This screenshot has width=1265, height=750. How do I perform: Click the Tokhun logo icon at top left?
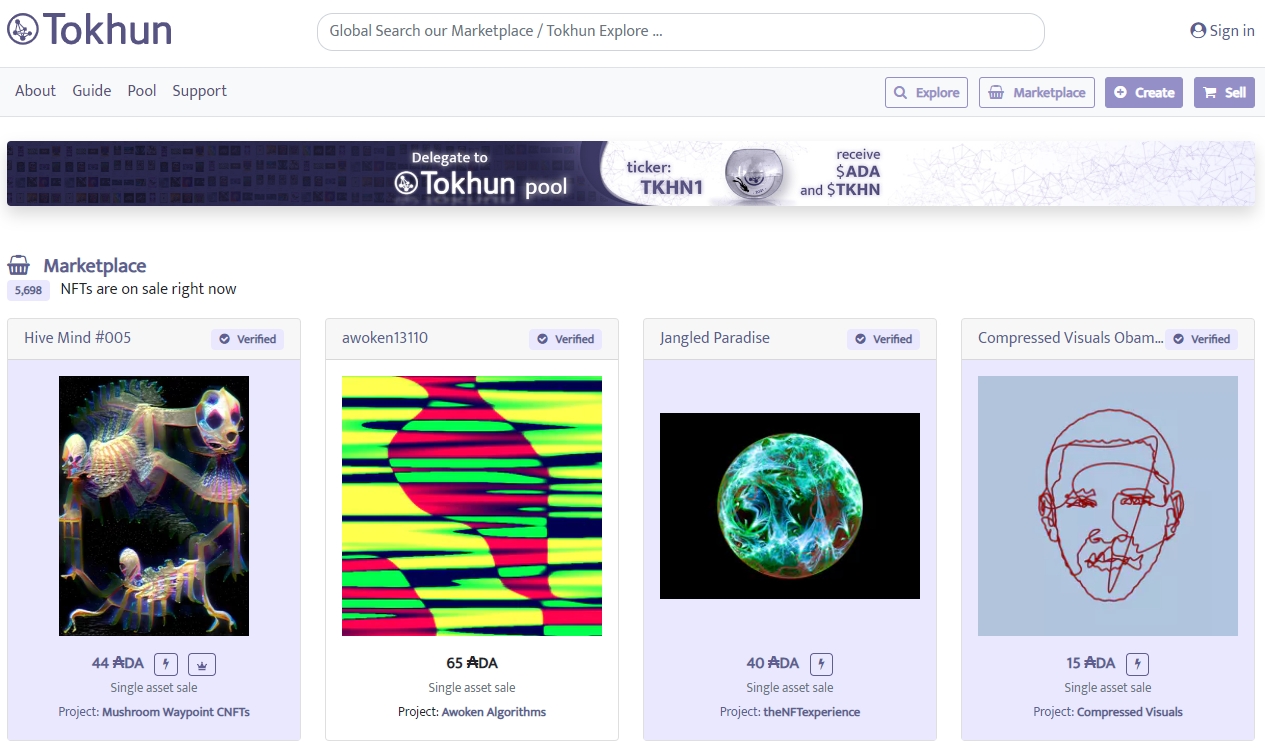(21, 30)
